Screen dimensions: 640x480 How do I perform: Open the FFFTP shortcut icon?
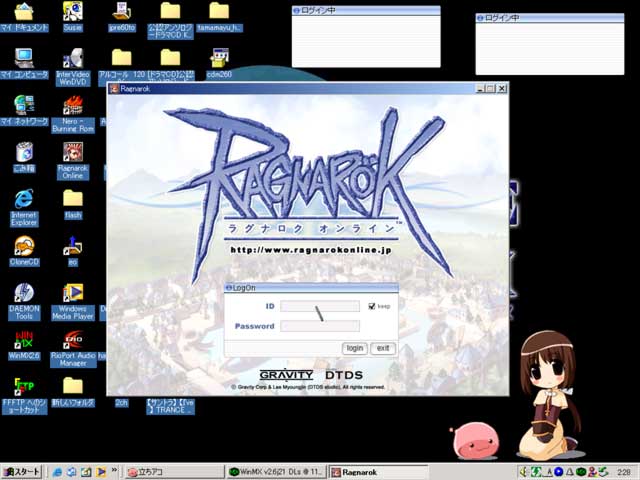[x=24, y=387]
